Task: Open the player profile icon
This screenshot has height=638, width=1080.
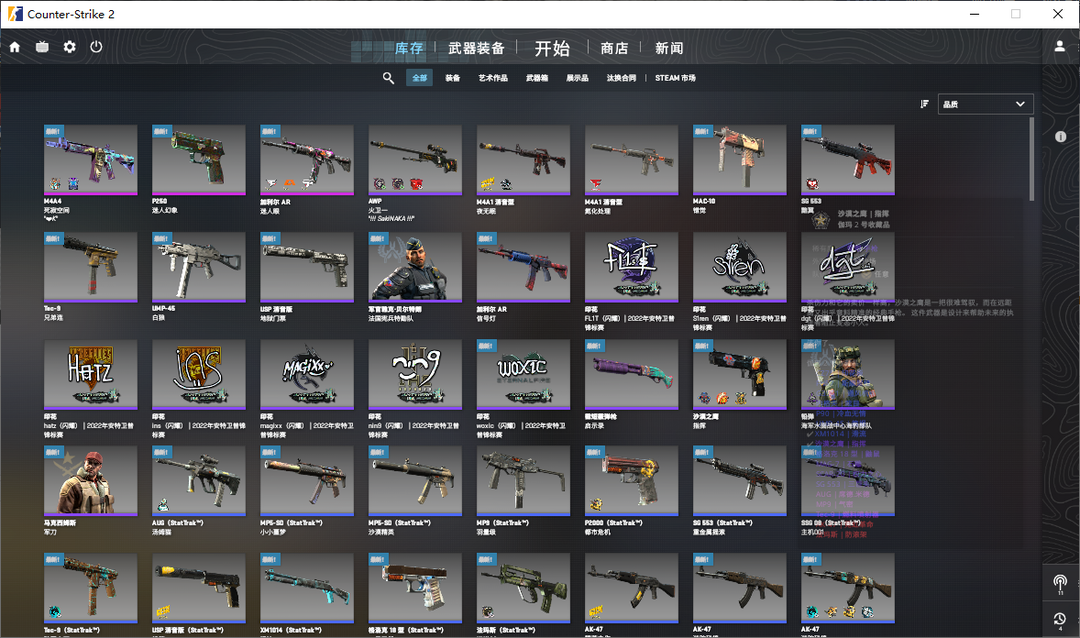Action: 1059,46
